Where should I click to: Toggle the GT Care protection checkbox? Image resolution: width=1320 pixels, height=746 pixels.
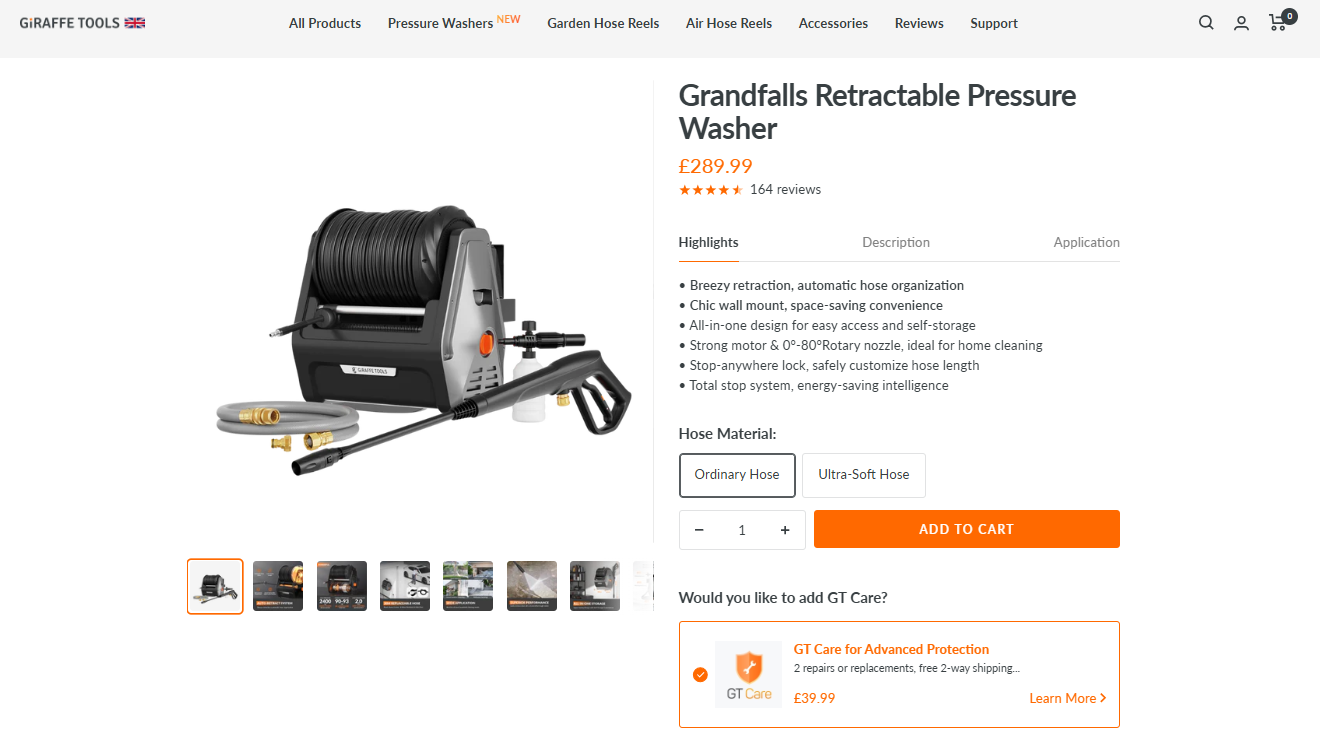[x=700, y=675]
